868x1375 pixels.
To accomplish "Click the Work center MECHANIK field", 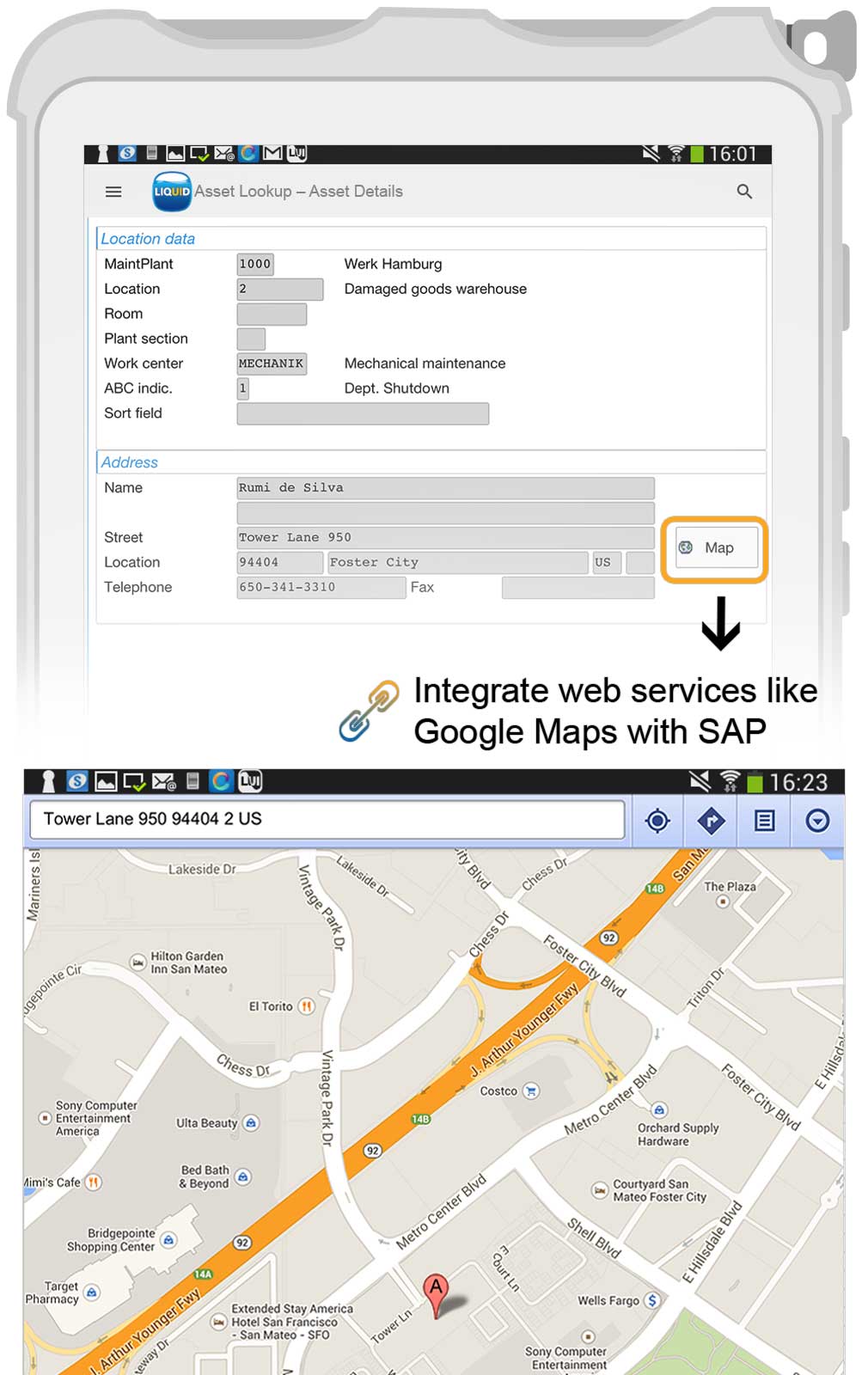I will pyautogui.click(x=272, y=364).
